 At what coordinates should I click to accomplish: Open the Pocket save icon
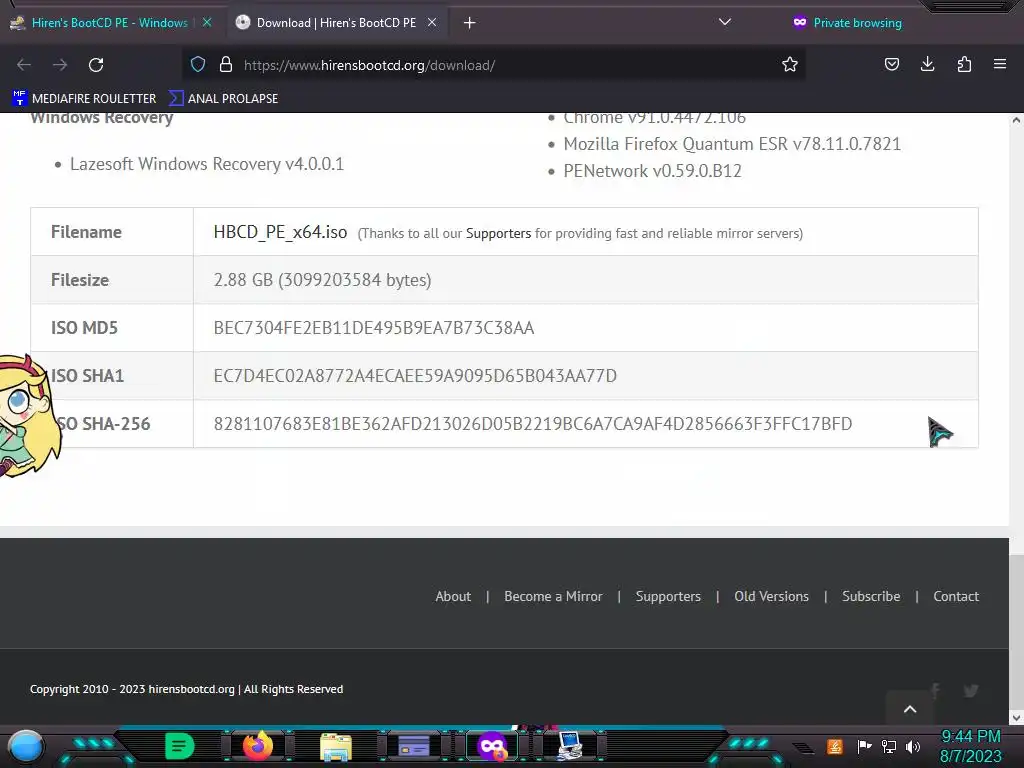(891, 64)
